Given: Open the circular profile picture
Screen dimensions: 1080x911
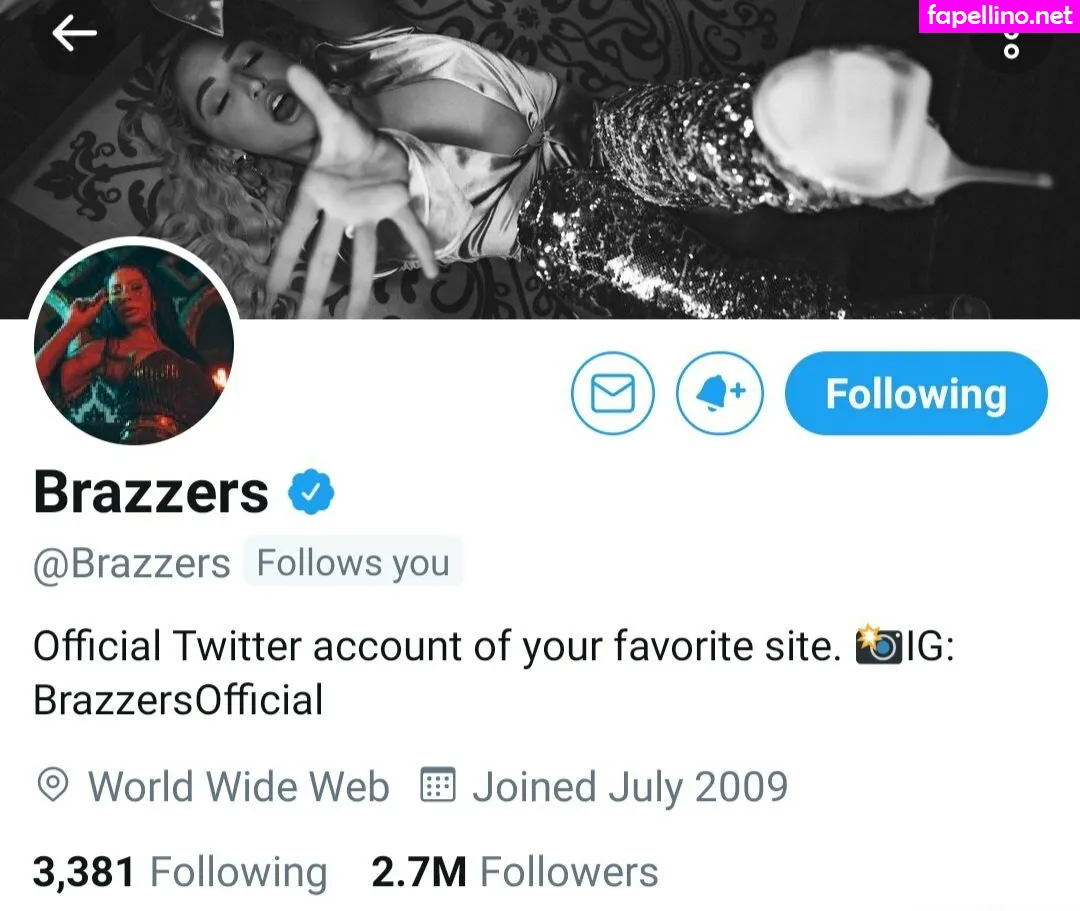Looking at the screenshot, I should pyautogui.click(x=134, y=344).
